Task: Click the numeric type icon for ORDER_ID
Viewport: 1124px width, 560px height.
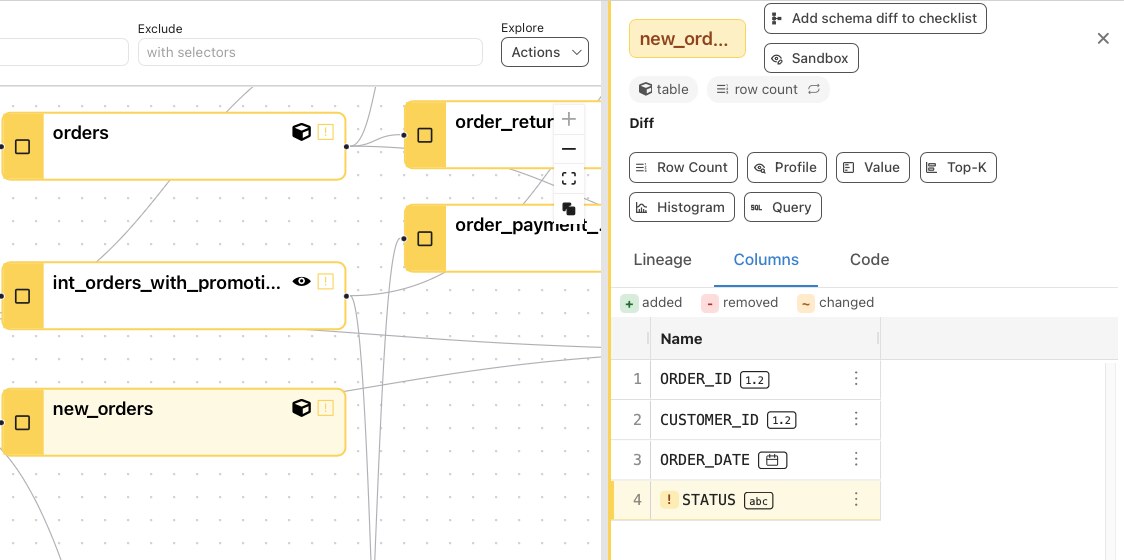Action: [x=754, y=379]
